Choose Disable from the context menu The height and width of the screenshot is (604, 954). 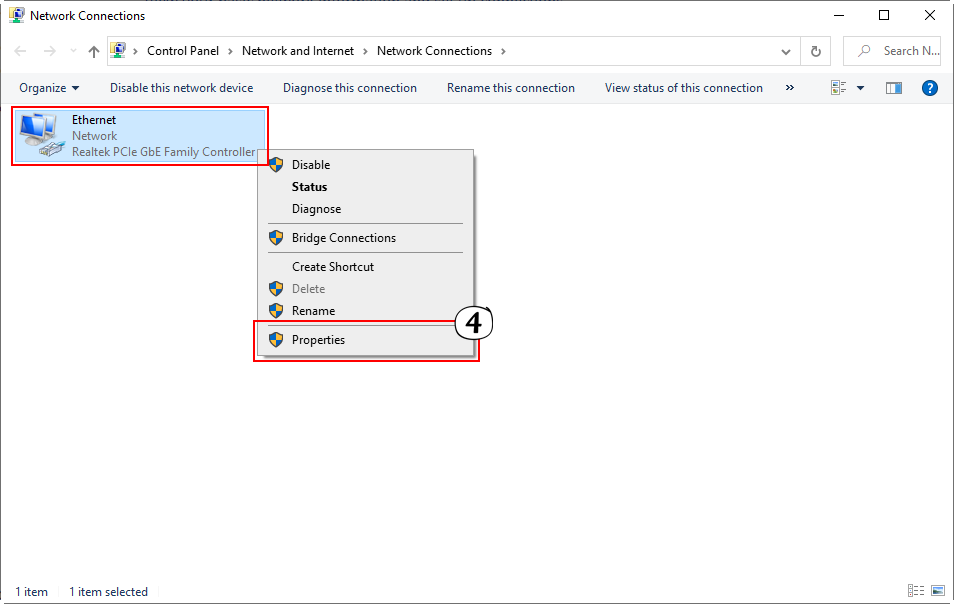click(x=310, y=165)
